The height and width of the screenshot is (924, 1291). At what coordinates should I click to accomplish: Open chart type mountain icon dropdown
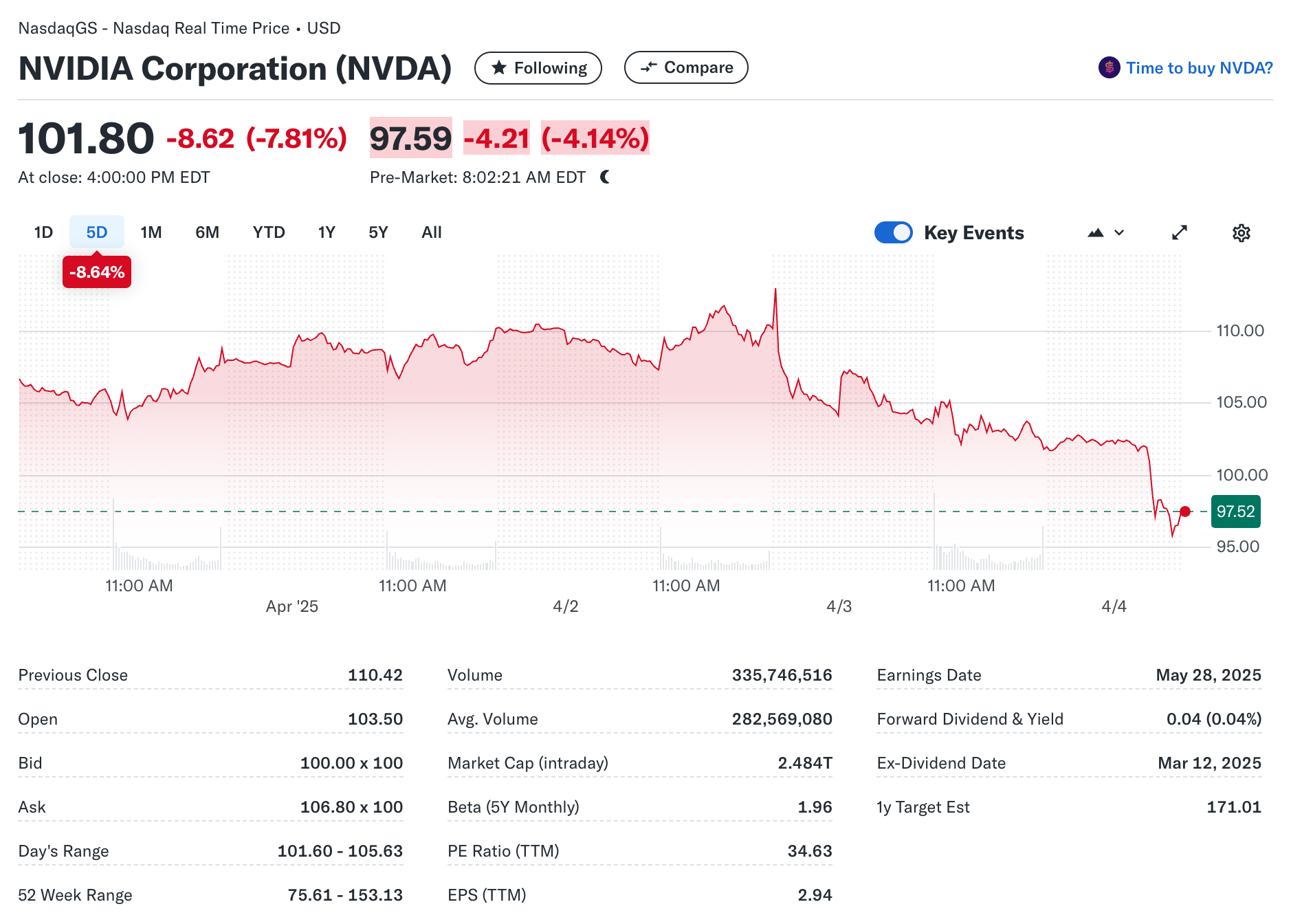(x=1105, y=233)
